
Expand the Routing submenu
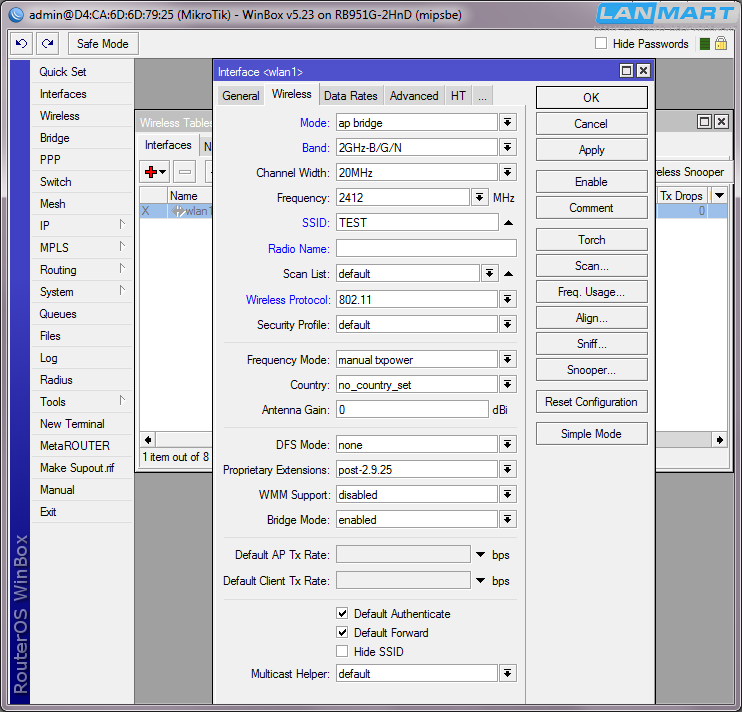click(81, 270)
